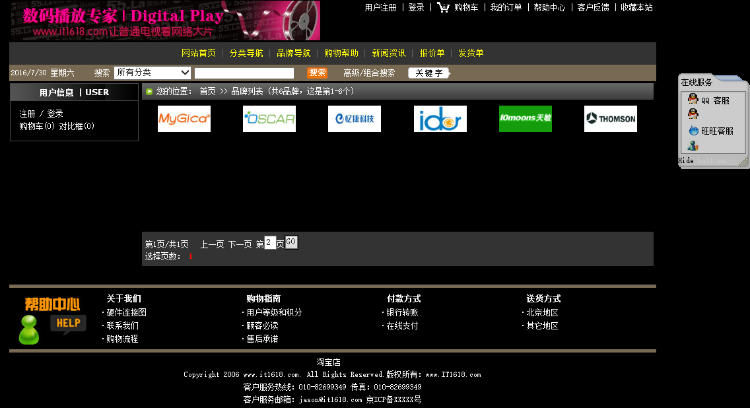Open the 所有分类 category dropdown
The image size is (750, 408).
click(x=153, y=73)
